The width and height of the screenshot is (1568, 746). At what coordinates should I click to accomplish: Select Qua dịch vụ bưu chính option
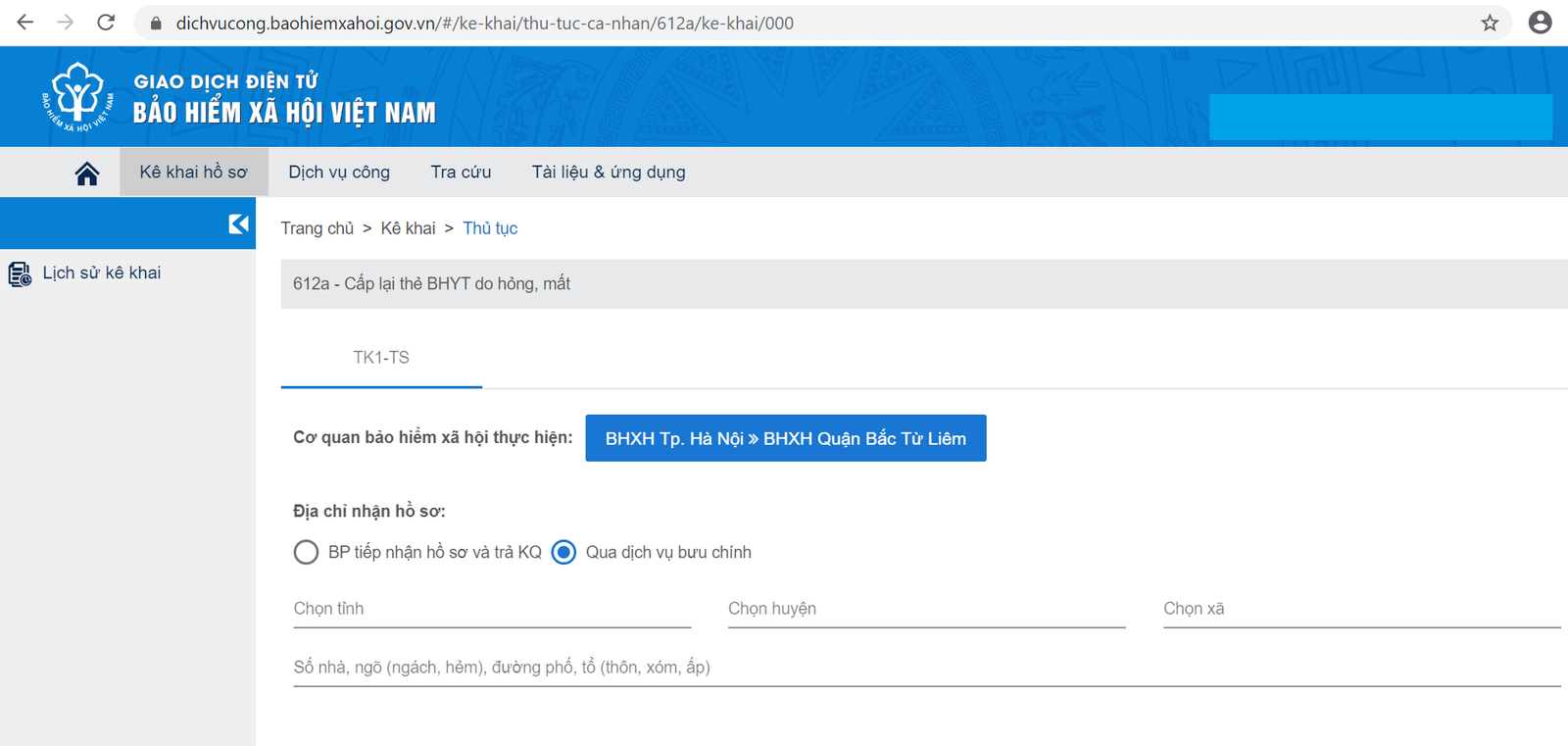563,553
